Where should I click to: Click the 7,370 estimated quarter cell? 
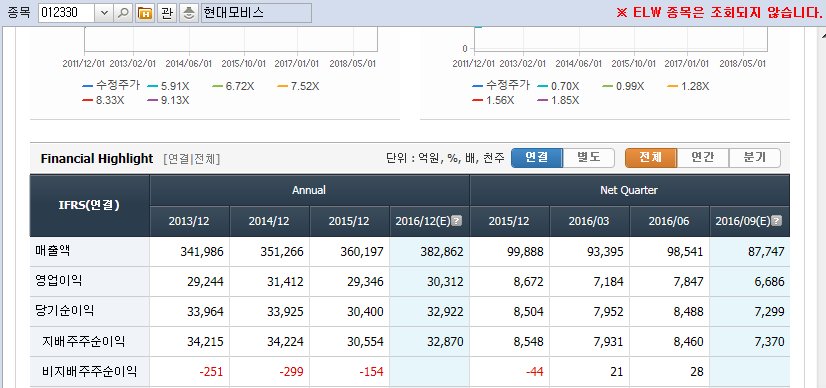[x=750, y=342]
